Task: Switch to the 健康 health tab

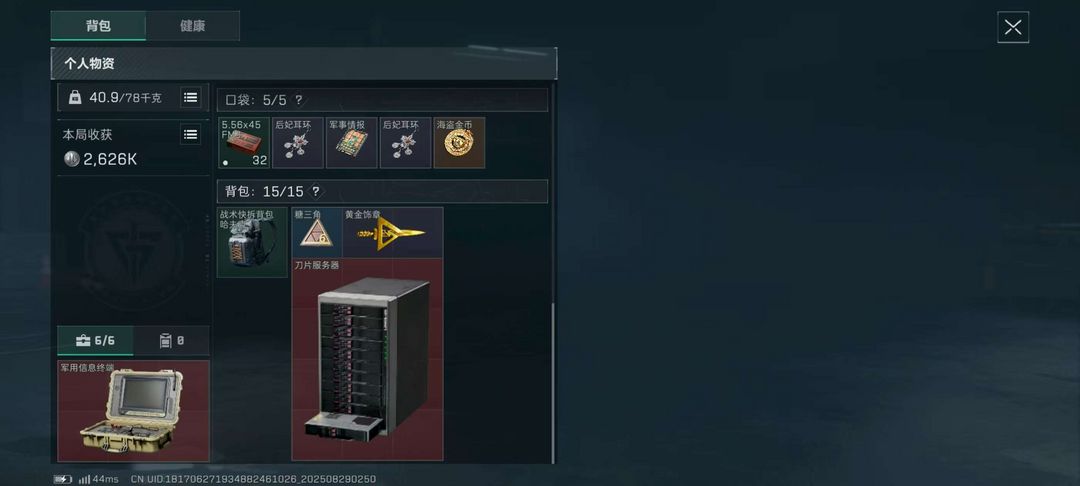Action: [193, 25]
